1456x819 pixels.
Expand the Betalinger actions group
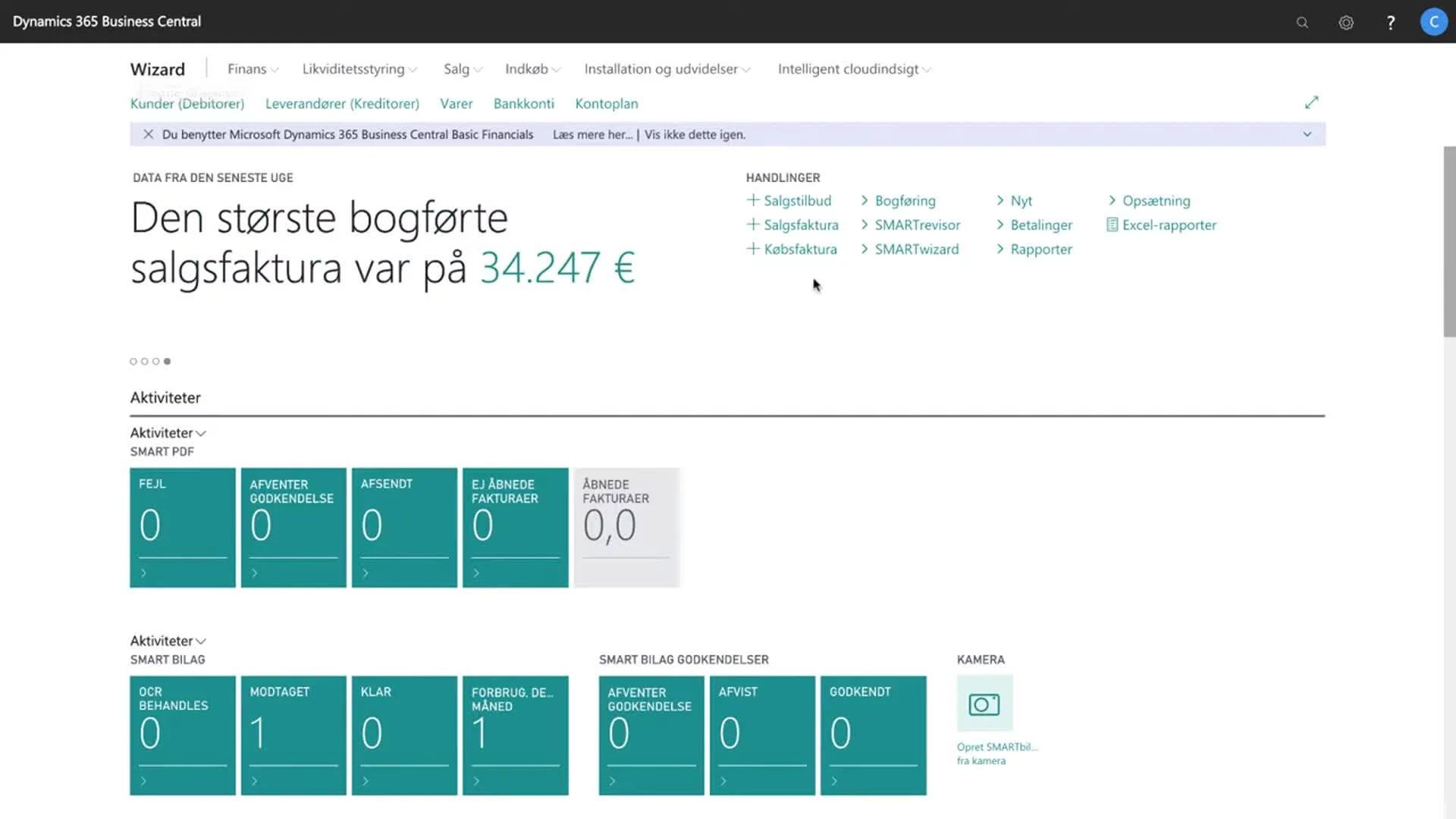click(1034, 224)
